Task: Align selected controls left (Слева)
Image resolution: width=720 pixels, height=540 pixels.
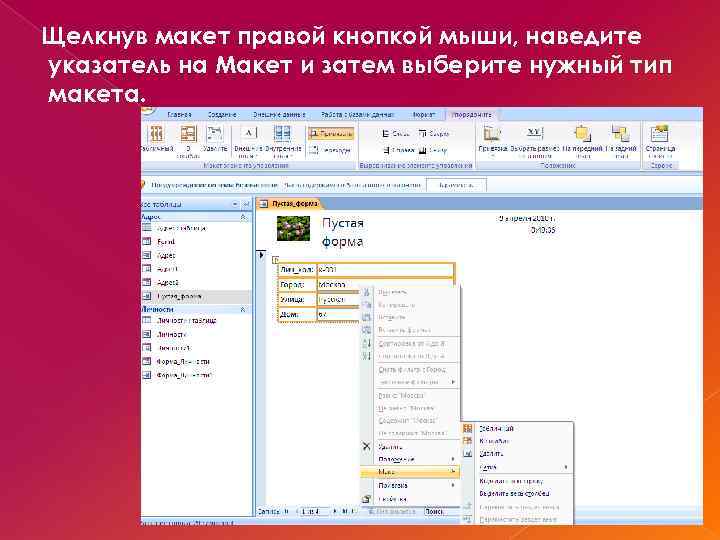Action: point(395,134)
